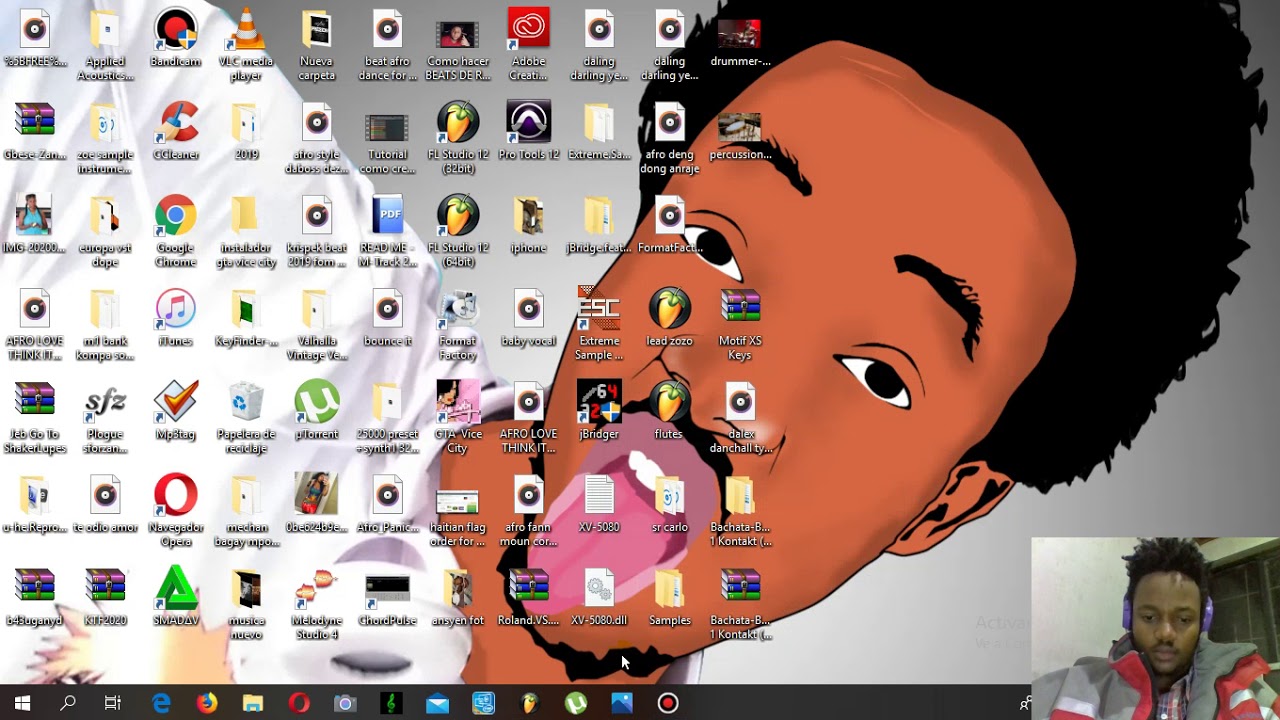This screenshot has height=720, width=1280.
Task: Open Papelera de reciclaje recycle bin
Action: click(x=246, y=417)
